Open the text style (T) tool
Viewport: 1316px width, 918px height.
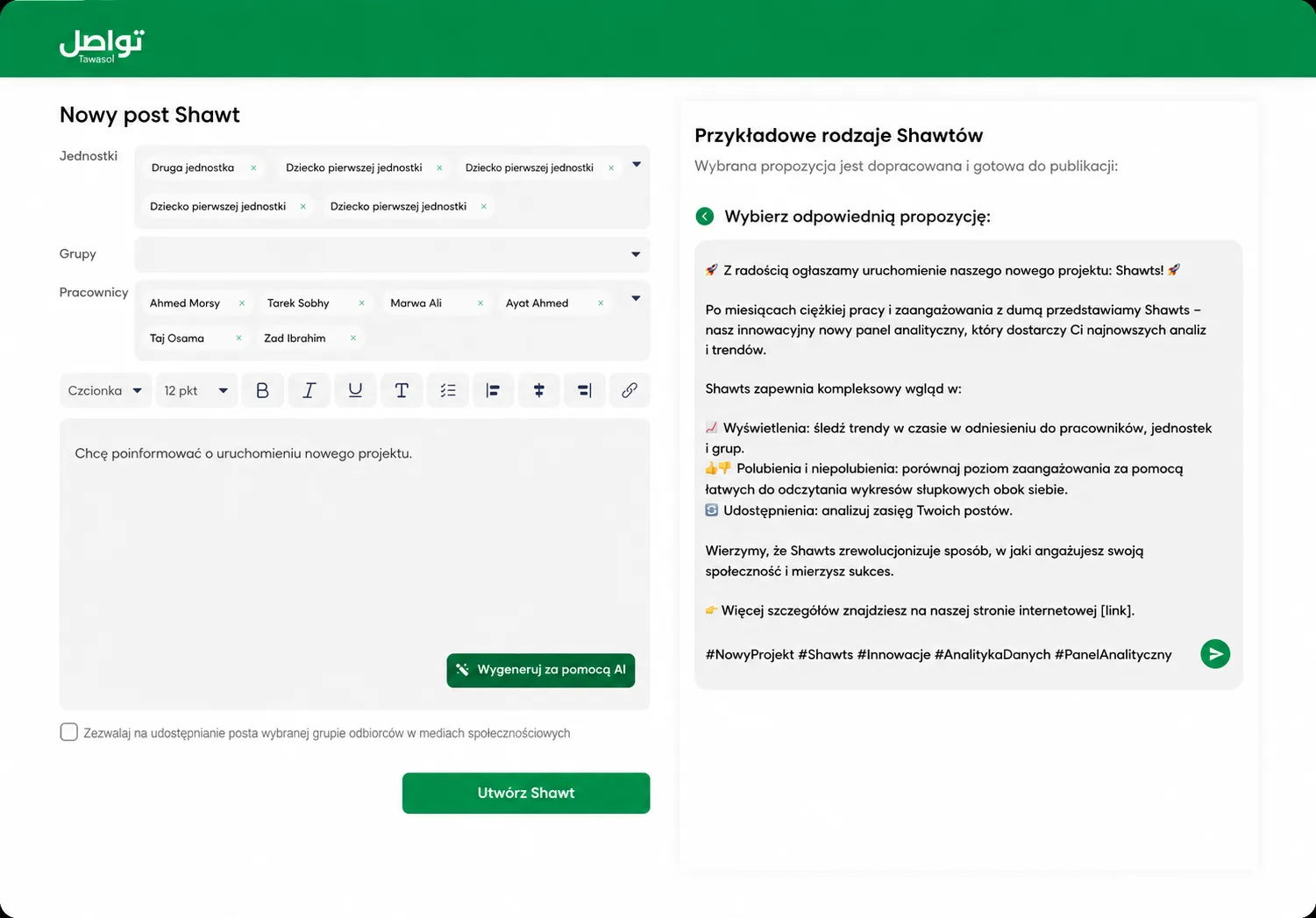(x=402, y=390)
